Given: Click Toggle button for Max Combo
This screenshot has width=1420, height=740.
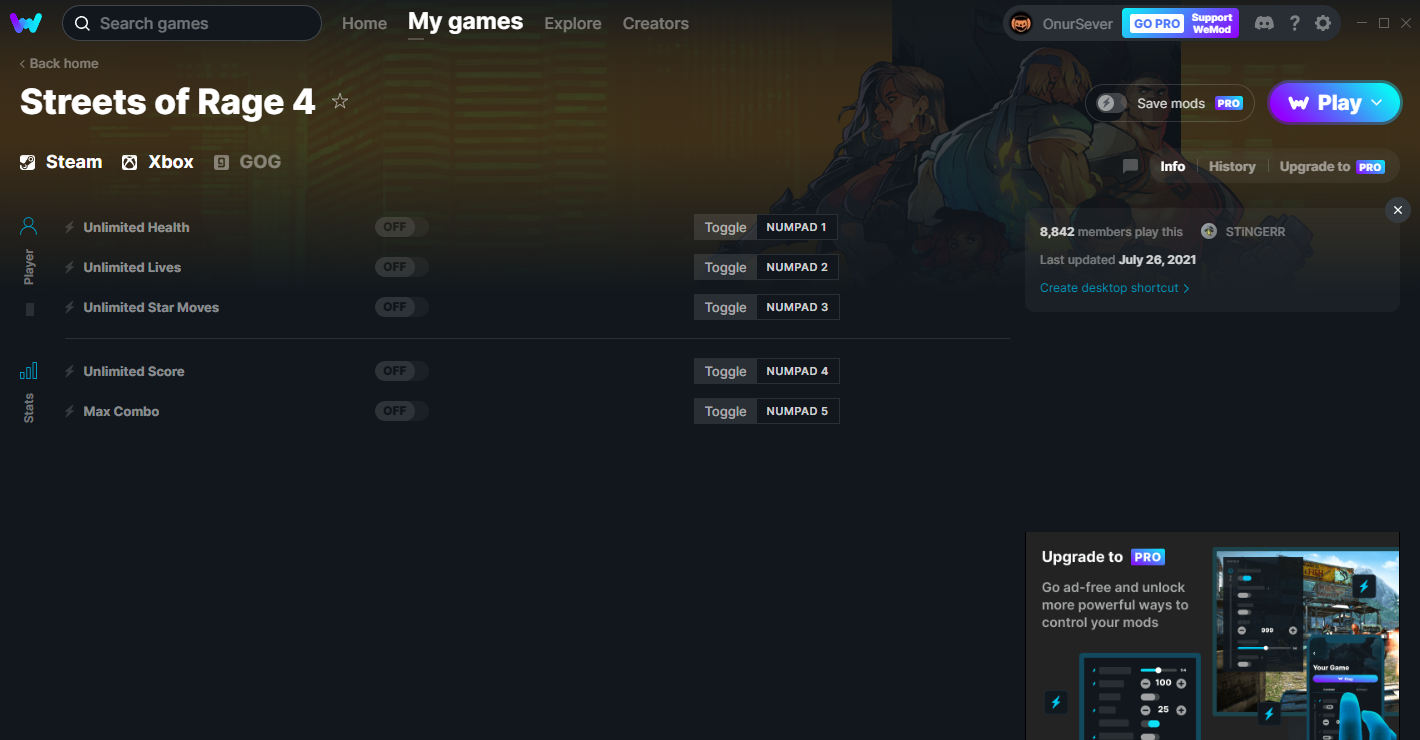Looking at the screenshot, I should (725, 411).
